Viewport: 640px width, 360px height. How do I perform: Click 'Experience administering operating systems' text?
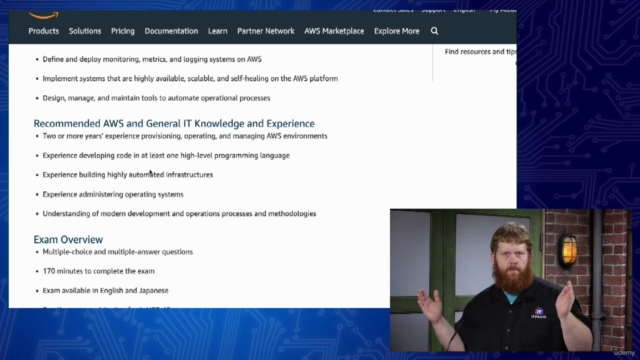[113, 194]
